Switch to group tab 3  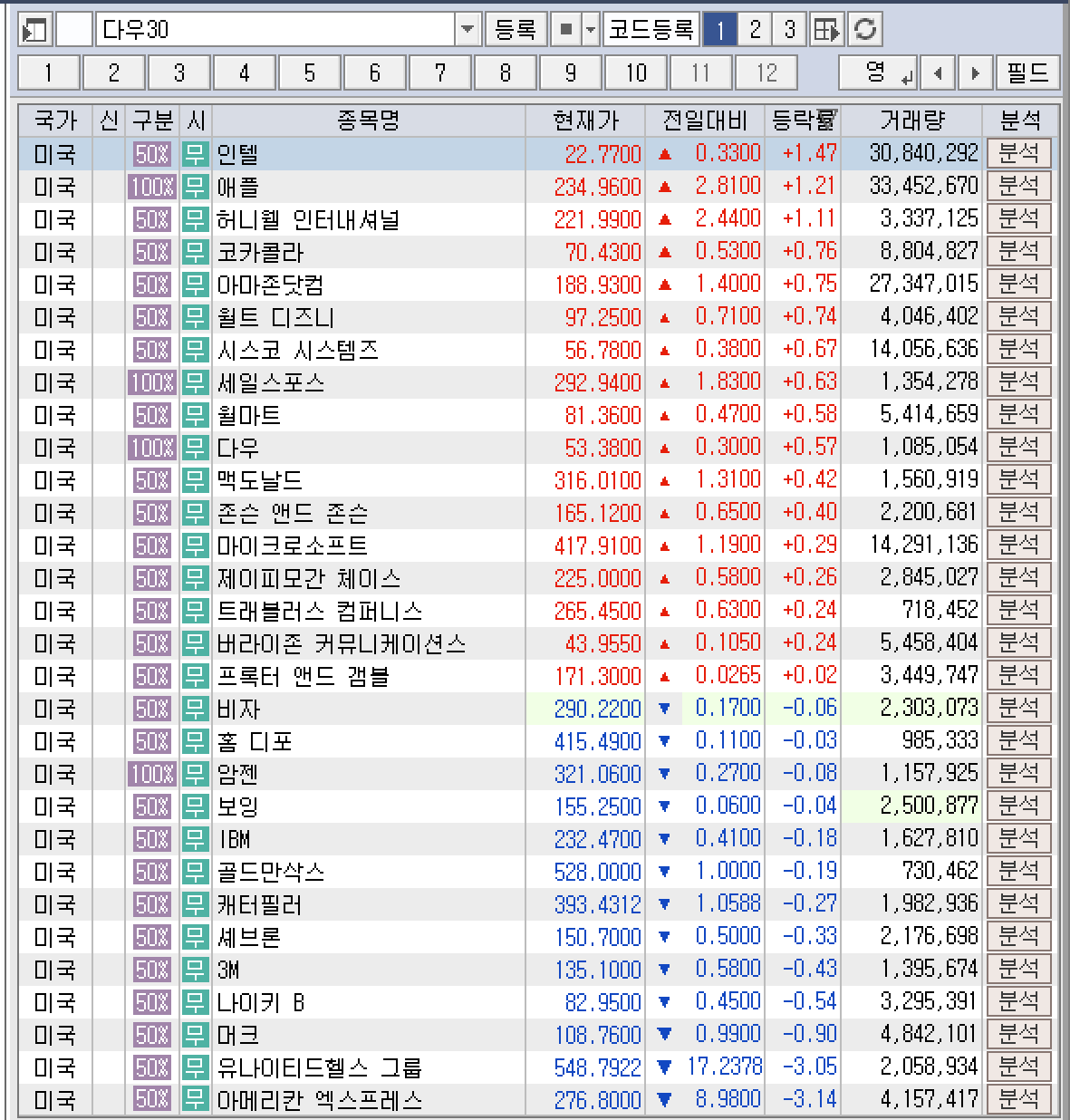tap(179, 72)
